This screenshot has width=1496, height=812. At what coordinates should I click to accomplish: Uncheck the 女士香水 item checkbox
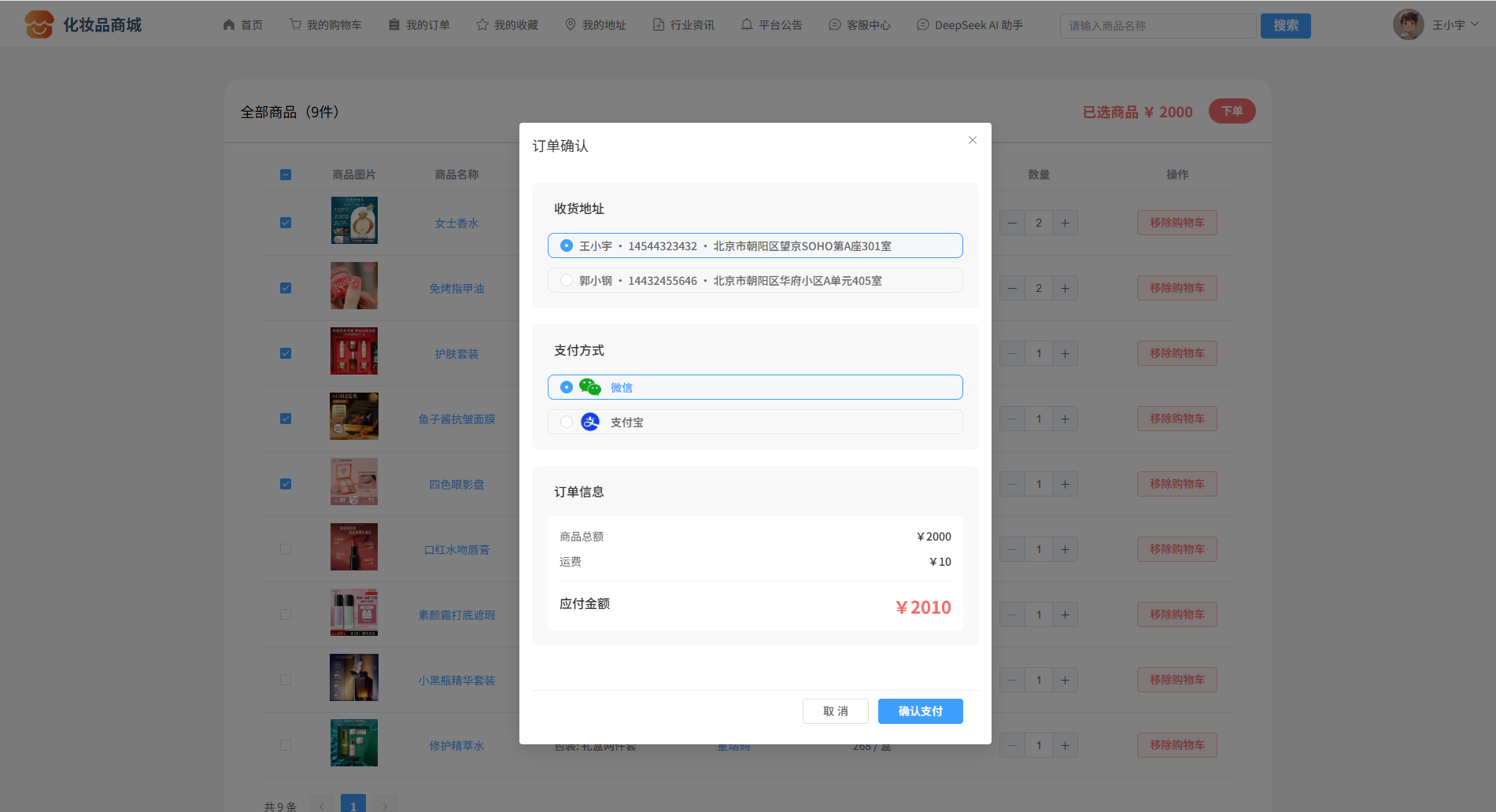pyautogui.click(x=286, y=223)
